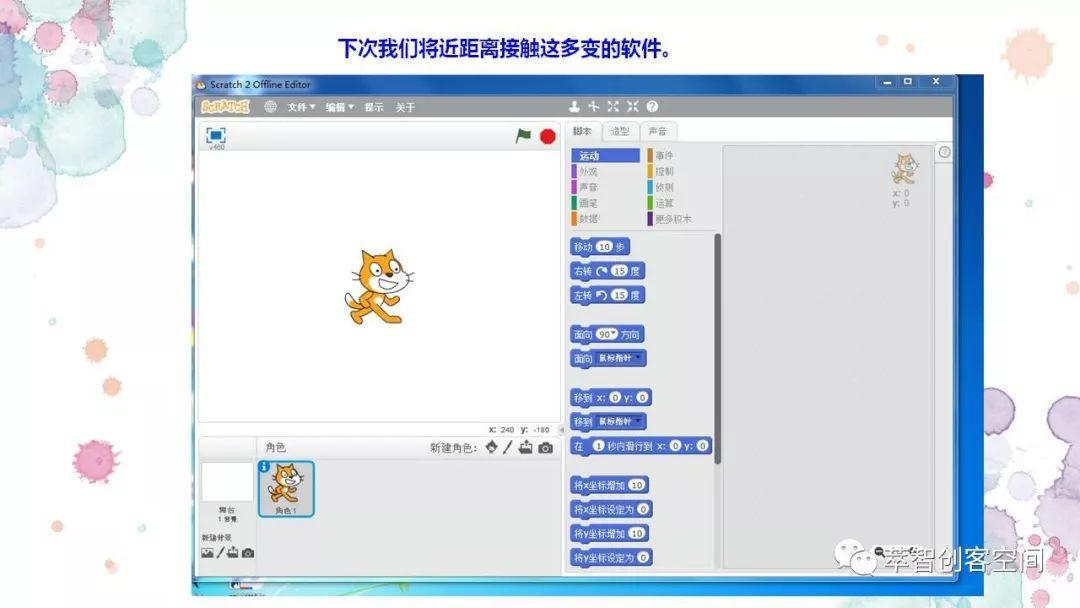Click seconds field in 秒内滑行到 block
This screenshot has width=1080, height=608.
coord(599,445)
